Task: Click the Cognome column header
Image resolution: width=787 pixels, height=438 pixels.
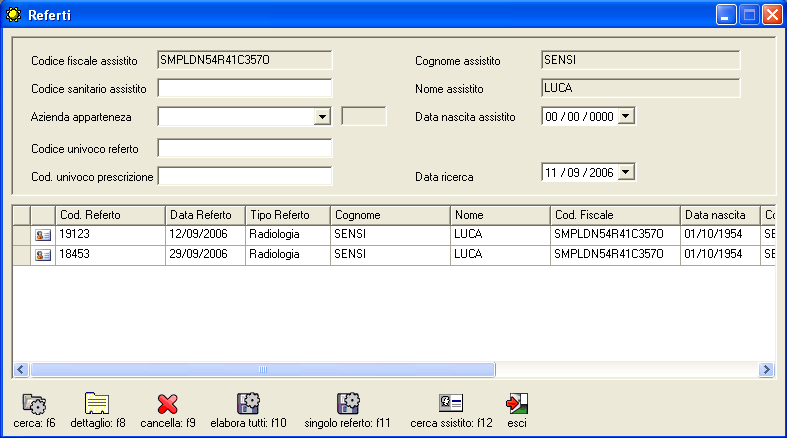Action: 389,215
